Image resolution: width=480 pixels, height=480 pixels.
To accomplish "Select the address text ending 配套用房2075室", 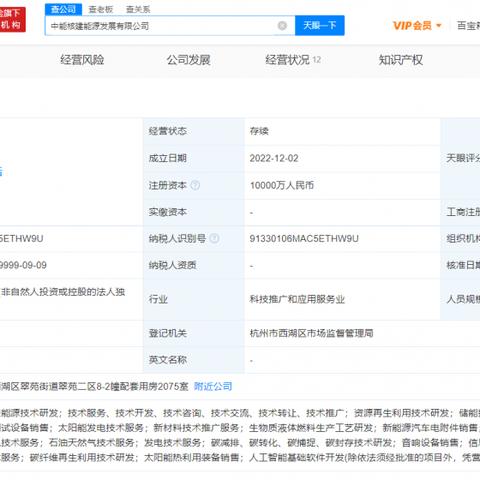I will click(x=94, y=386).
